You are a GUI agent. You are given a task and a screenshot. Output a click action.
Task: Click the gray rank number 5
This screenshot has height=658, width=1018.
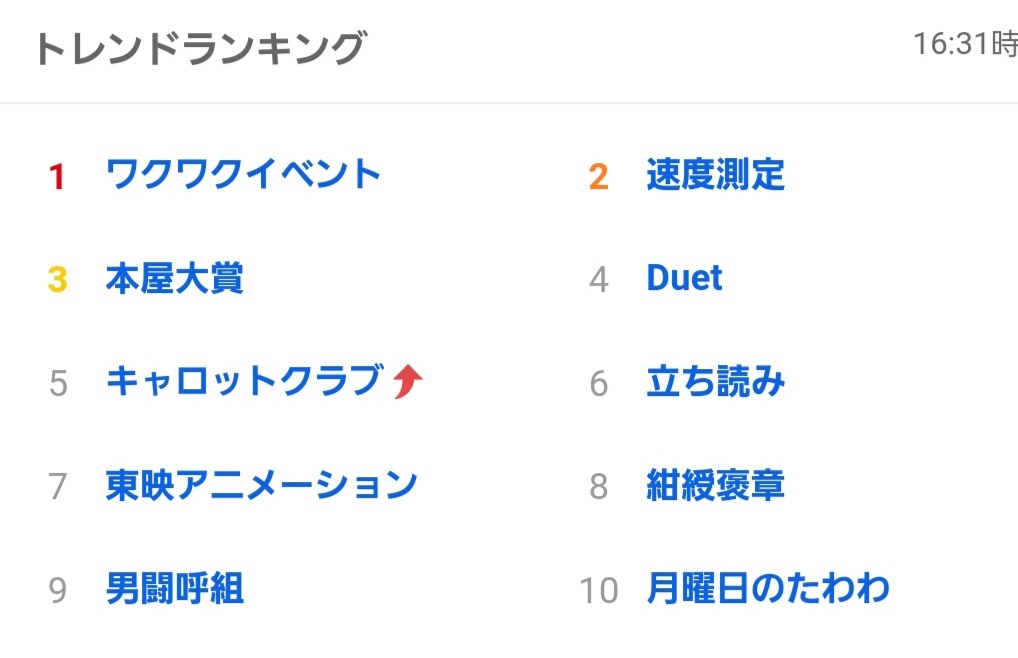pyautogui.click(x=58, y=383)
